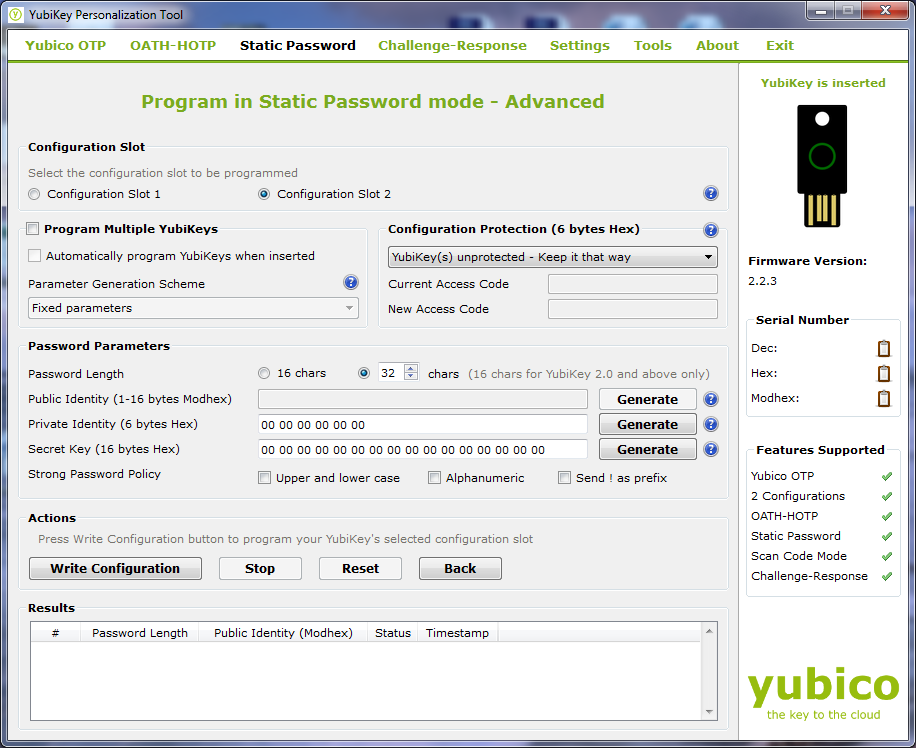Copy hex serial number to clipboard
Viewport: 916px width, 748px height.
point(884,373)
